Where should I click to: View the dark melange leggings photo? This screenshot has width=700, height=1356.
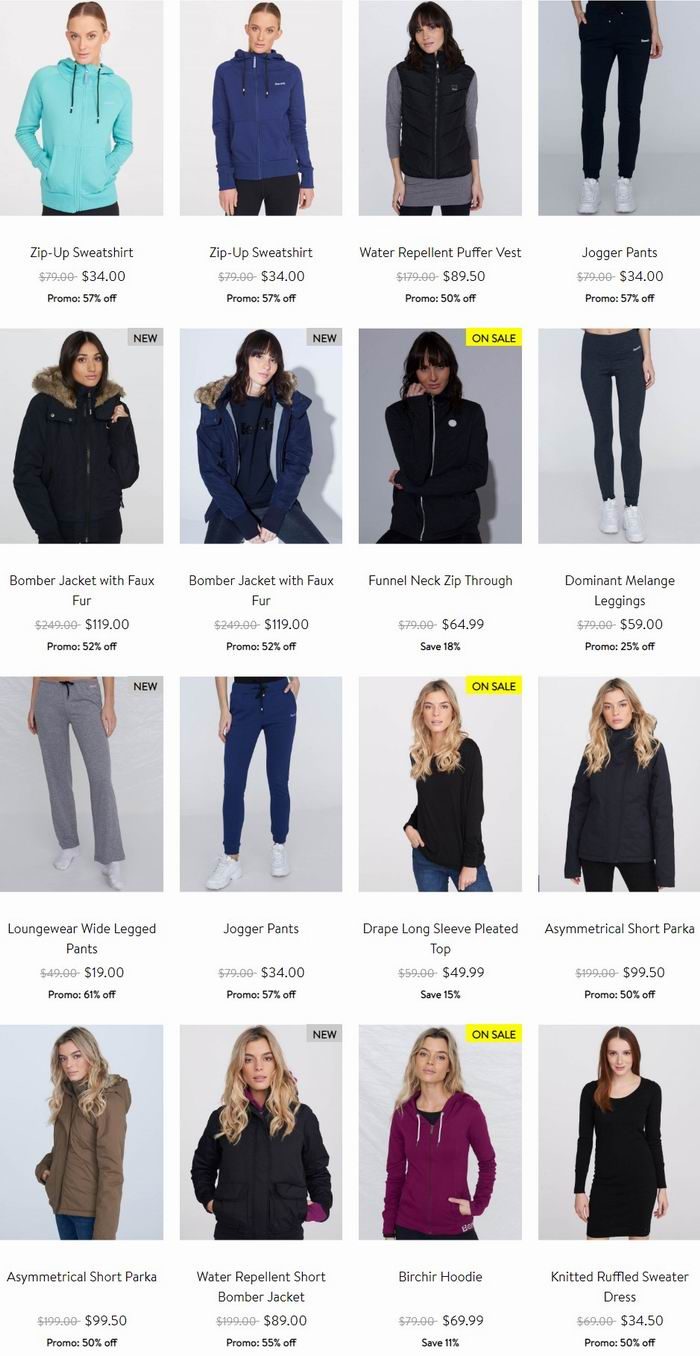[x=619, y=436]
